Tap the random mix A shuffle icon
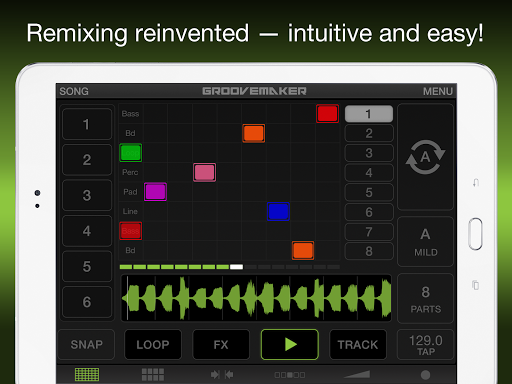The width and height of the screenshot is (512, 384). pyautogui.click(x=425, y=157)
